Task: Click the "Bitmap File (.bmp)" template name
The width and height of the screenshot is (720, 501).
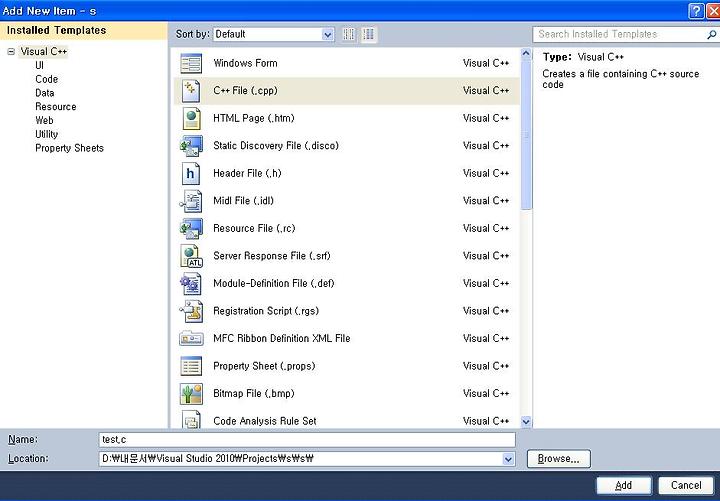Action: pos(253,394)
